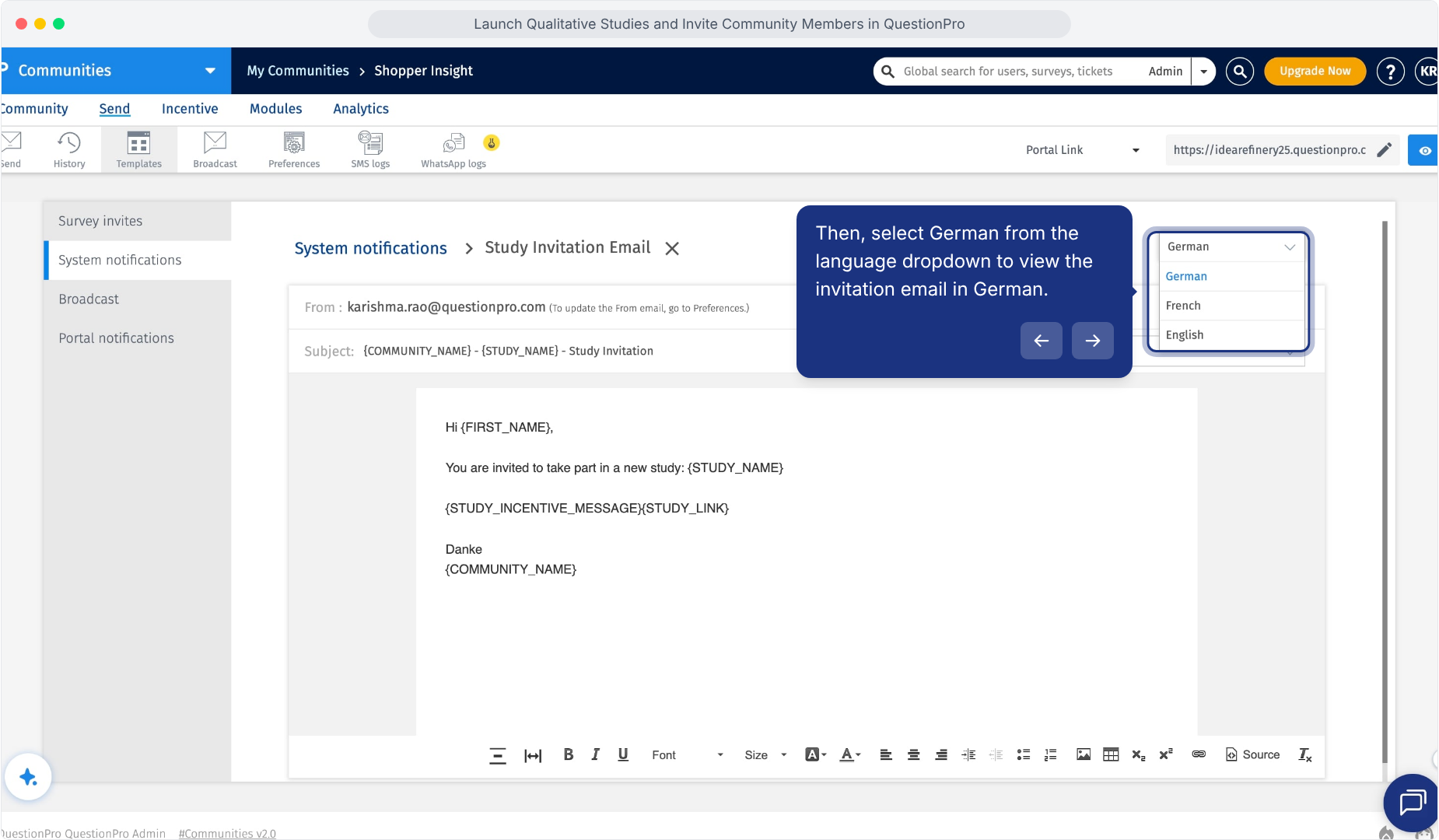
Task: Open the Font dropdown
Action: pos(688,754)
